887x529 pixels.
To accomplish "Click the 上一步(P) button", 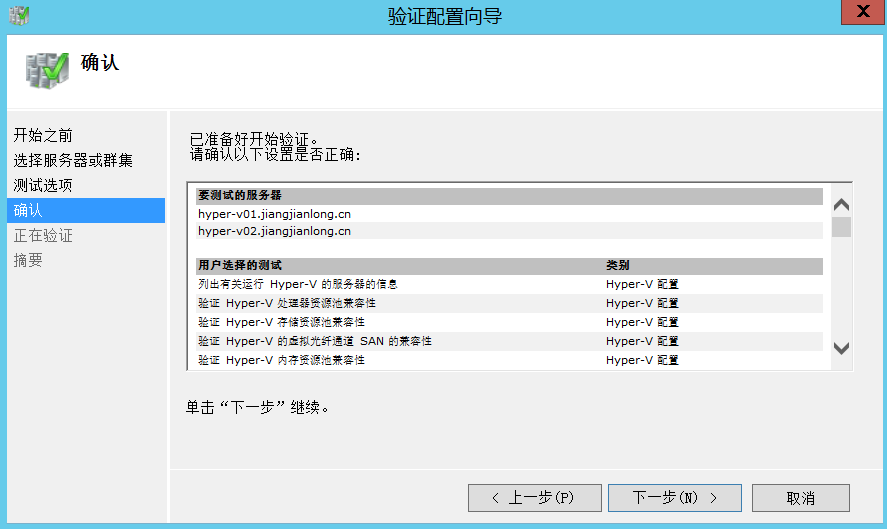I will 535,498.
